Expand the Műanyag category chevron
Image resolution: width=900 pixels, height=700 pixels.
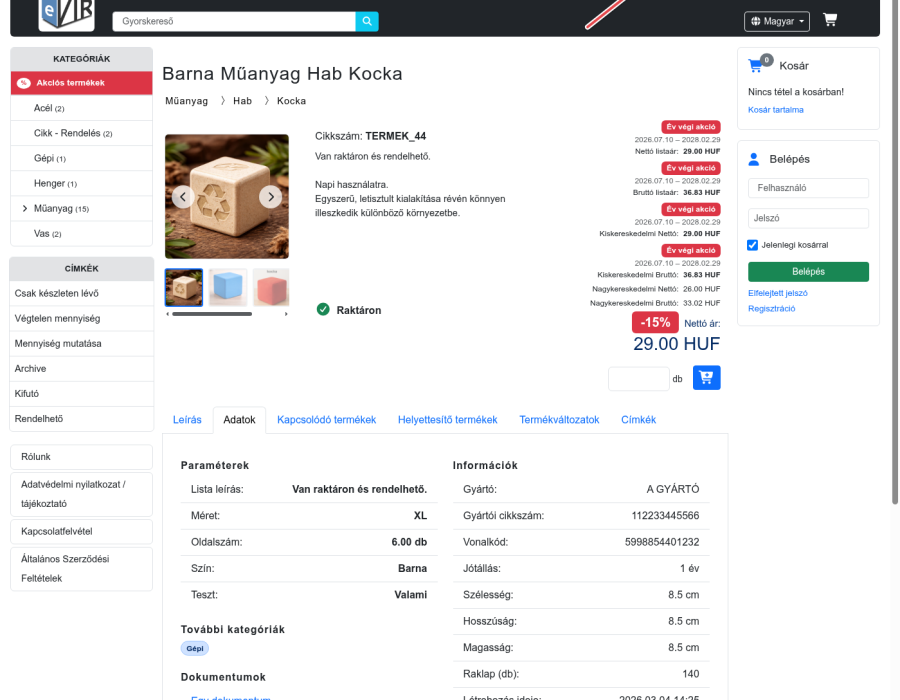coord(25,208)
